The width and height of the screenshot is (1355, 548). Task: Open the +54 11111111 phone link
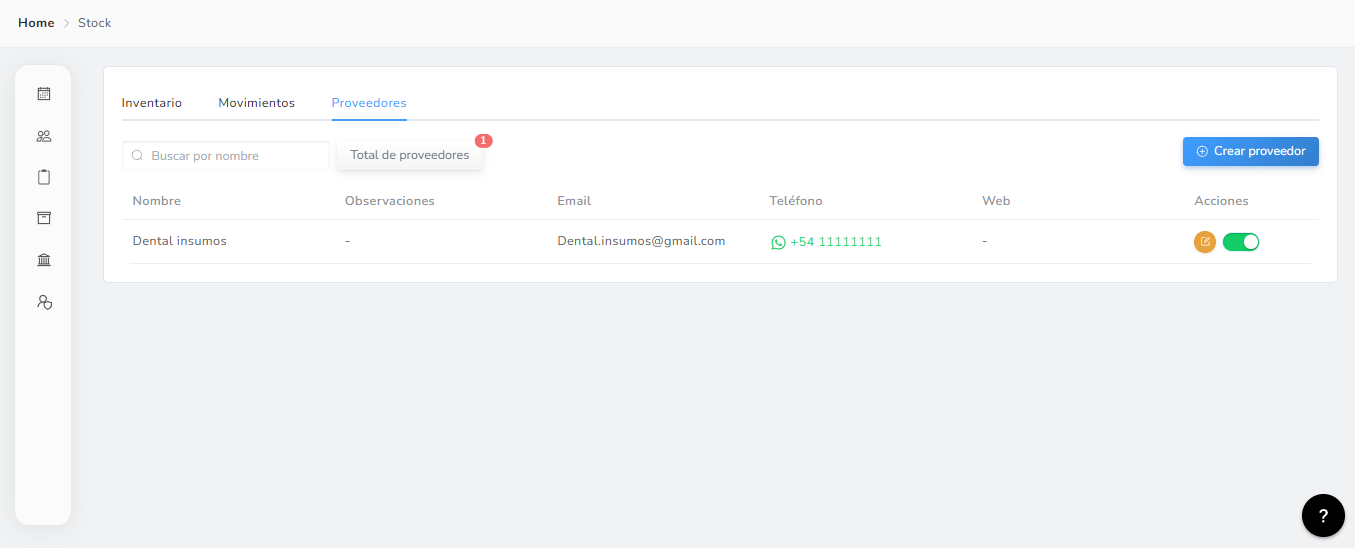[x=836, y=242]
